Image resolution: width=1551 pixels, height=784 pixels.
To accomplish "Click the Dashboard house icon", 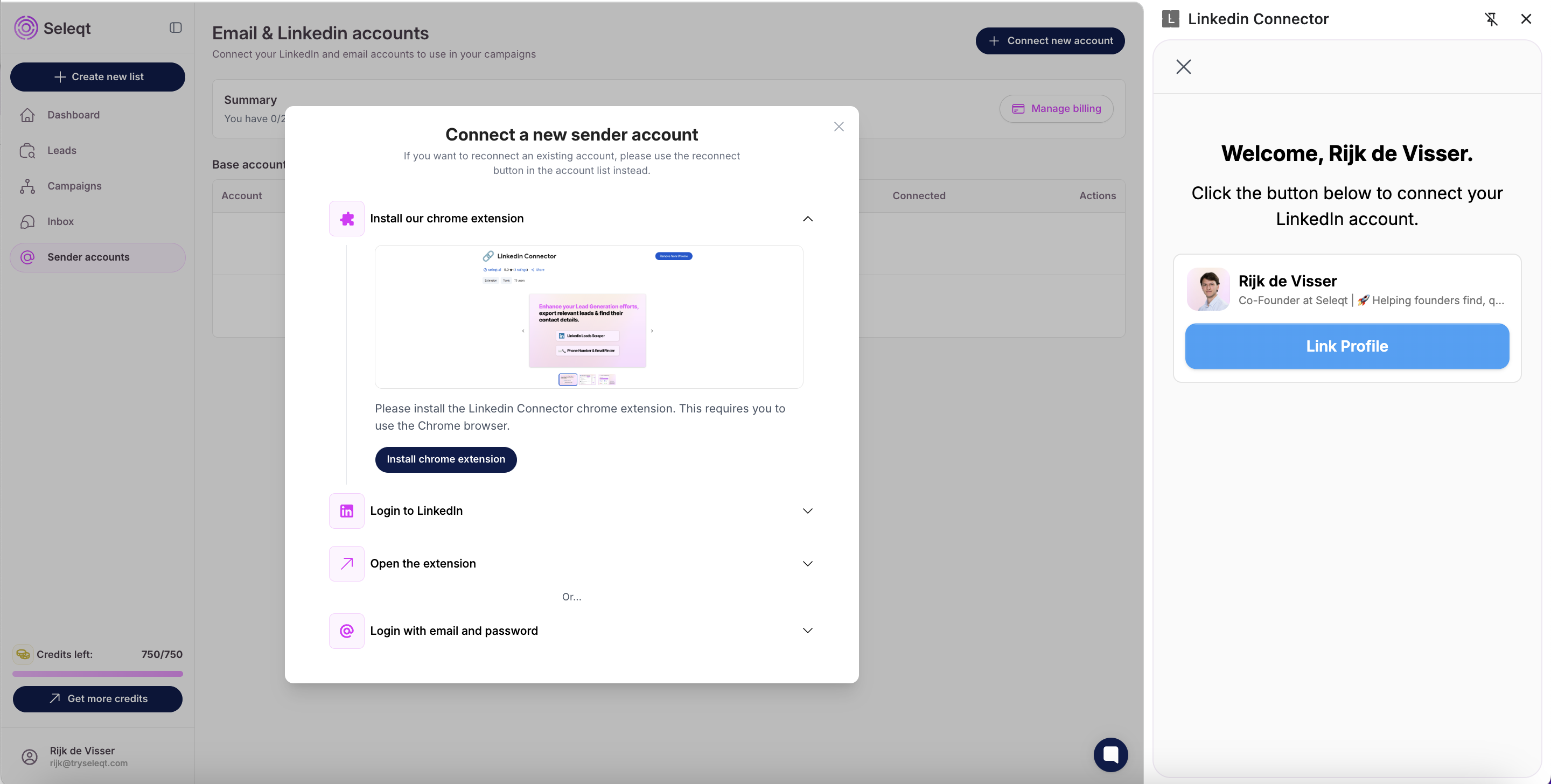I will click(x=27, y=115).
